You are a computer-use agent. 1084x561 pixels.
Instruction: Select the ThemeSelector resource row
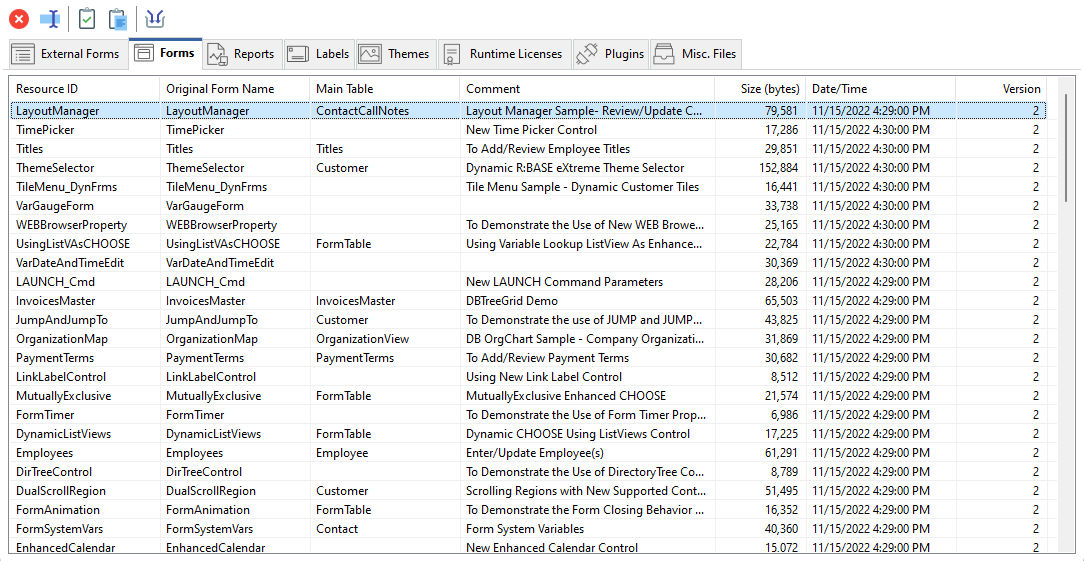528,167
